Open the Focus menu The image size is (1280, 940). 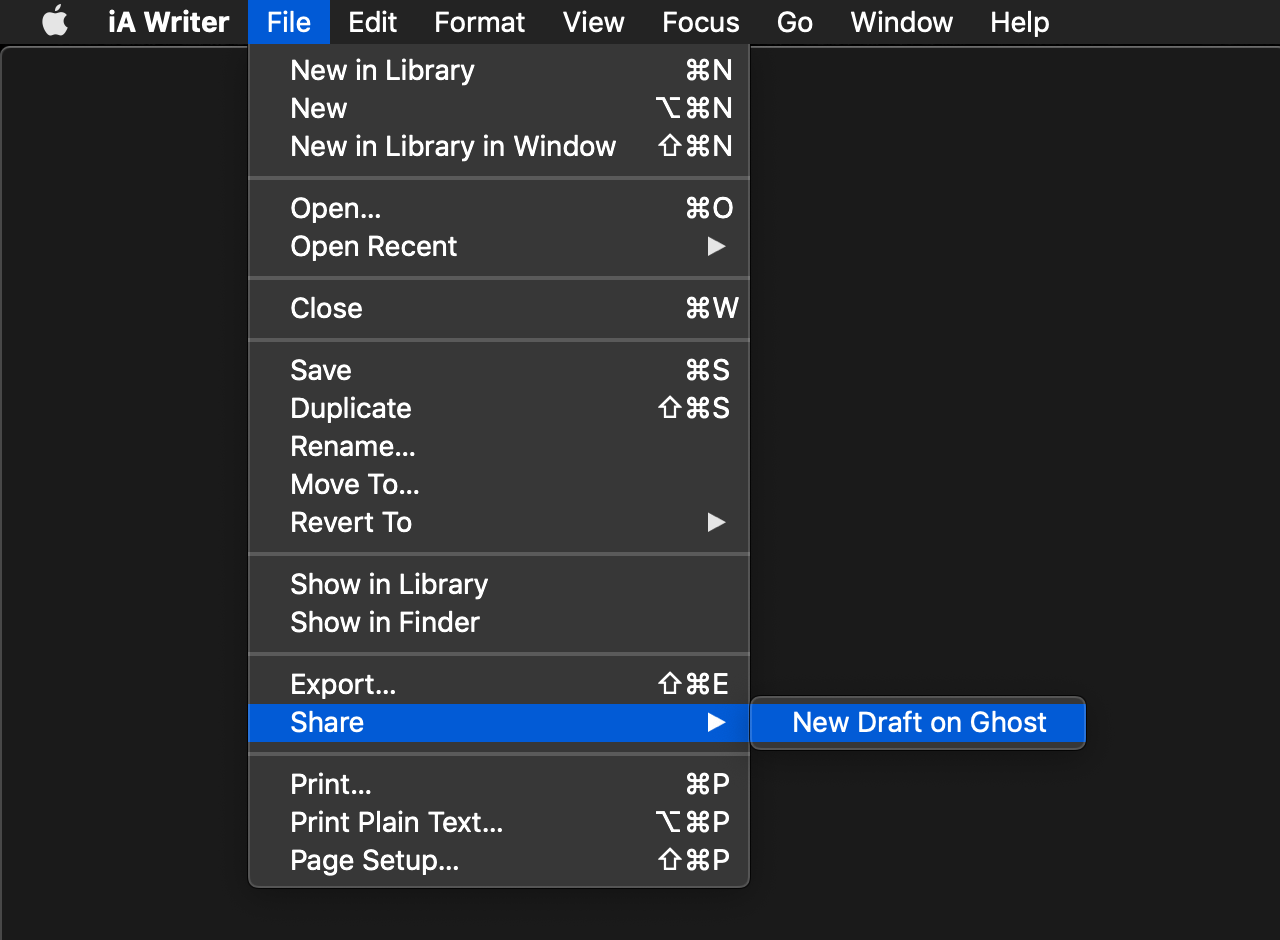(x=700, y=22)
